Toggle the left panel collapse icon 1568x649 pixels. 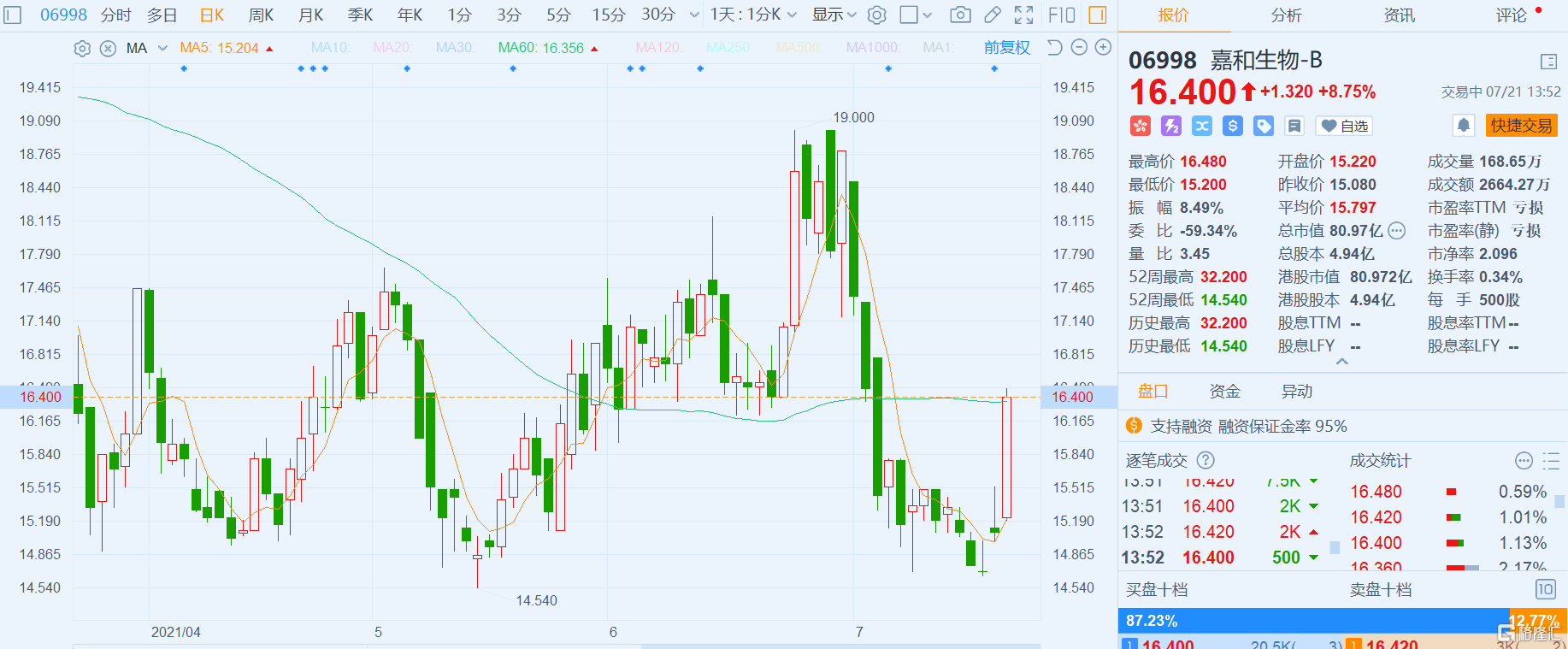point(12,15)
